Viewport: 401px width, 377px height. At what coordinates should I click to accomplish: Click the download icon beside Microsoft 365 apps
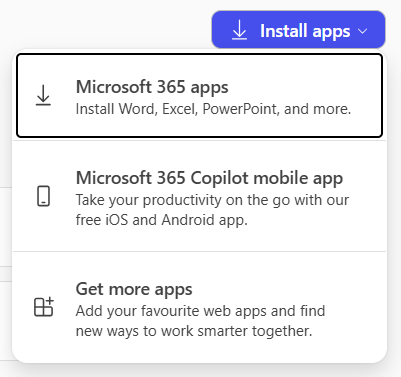click(43, 95)
